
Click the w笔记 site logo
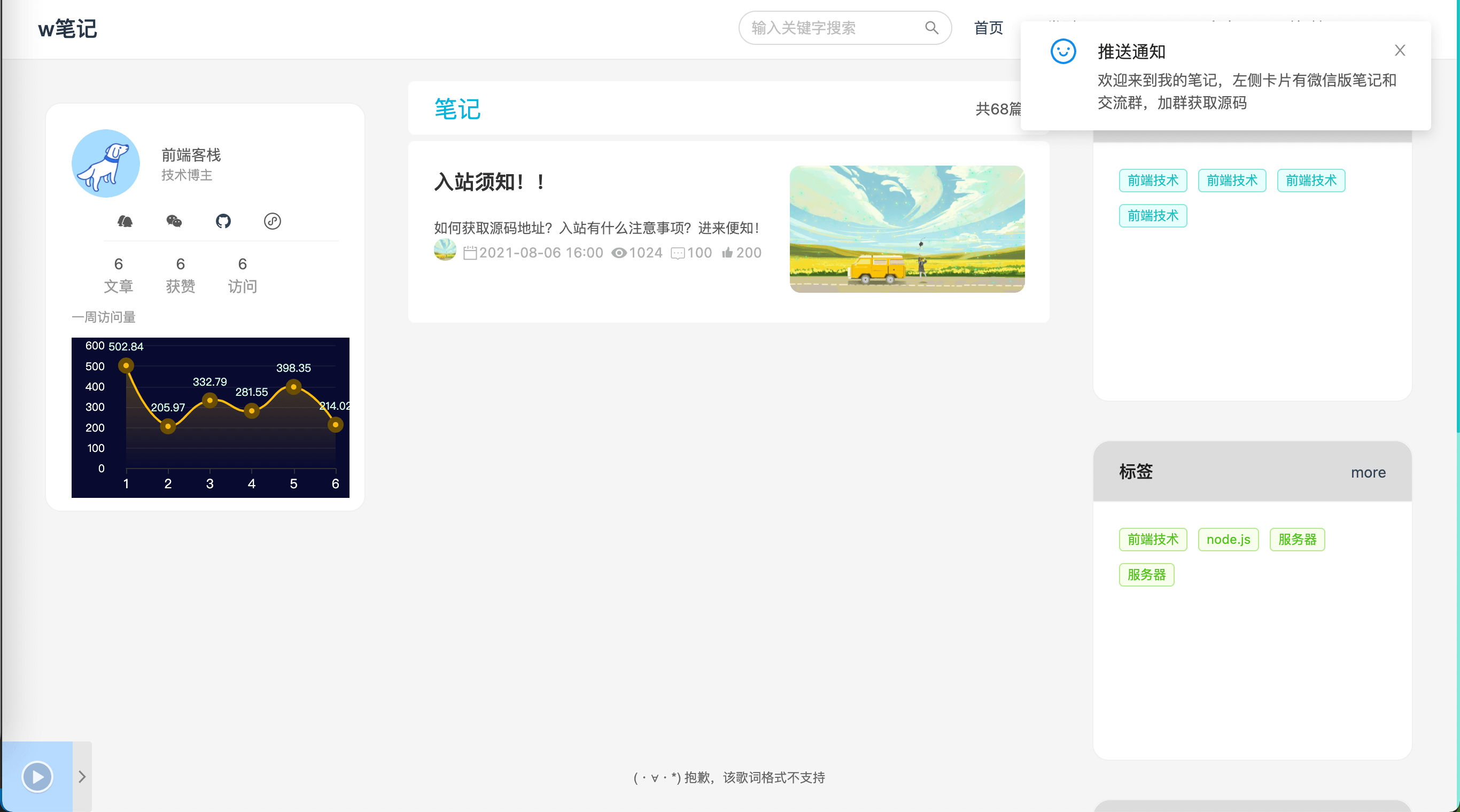[67, 28]
